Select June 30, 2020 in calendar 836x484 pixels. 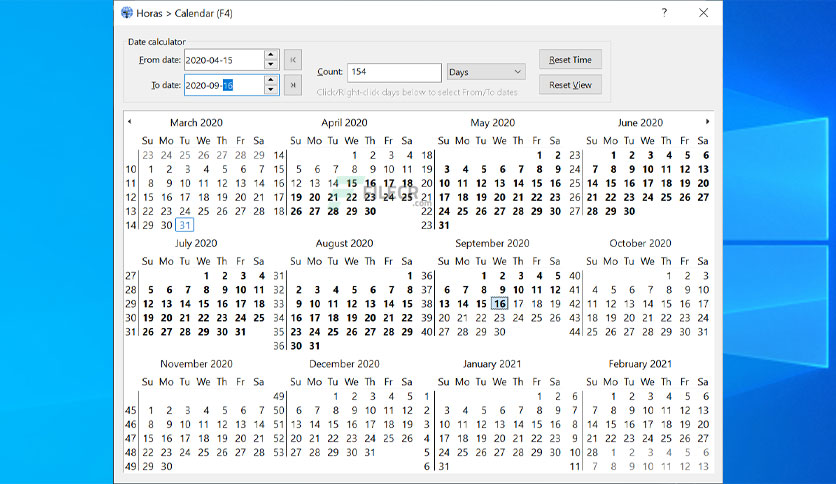point(629,211)
